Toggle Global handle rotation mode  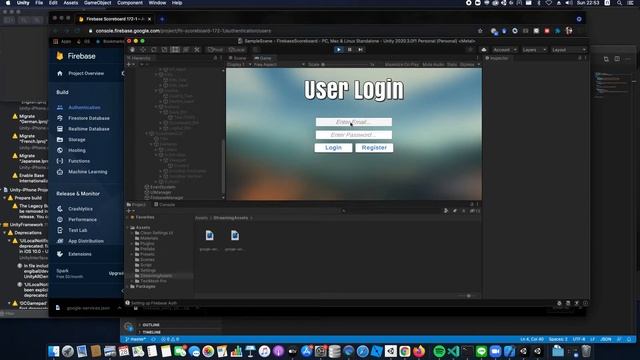tap(237, 50)
